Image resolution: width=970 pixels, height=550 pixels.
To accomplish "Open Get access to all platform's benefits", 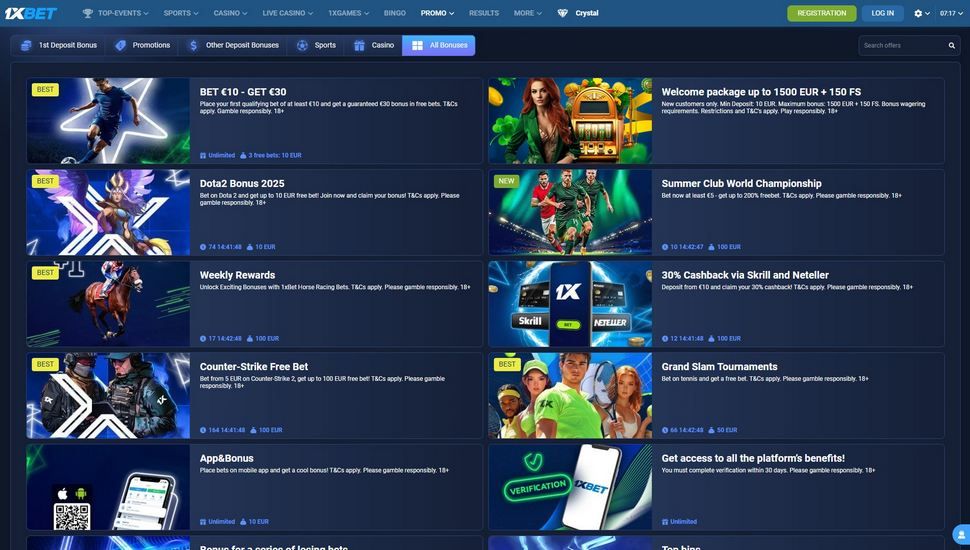I will 753,458.
